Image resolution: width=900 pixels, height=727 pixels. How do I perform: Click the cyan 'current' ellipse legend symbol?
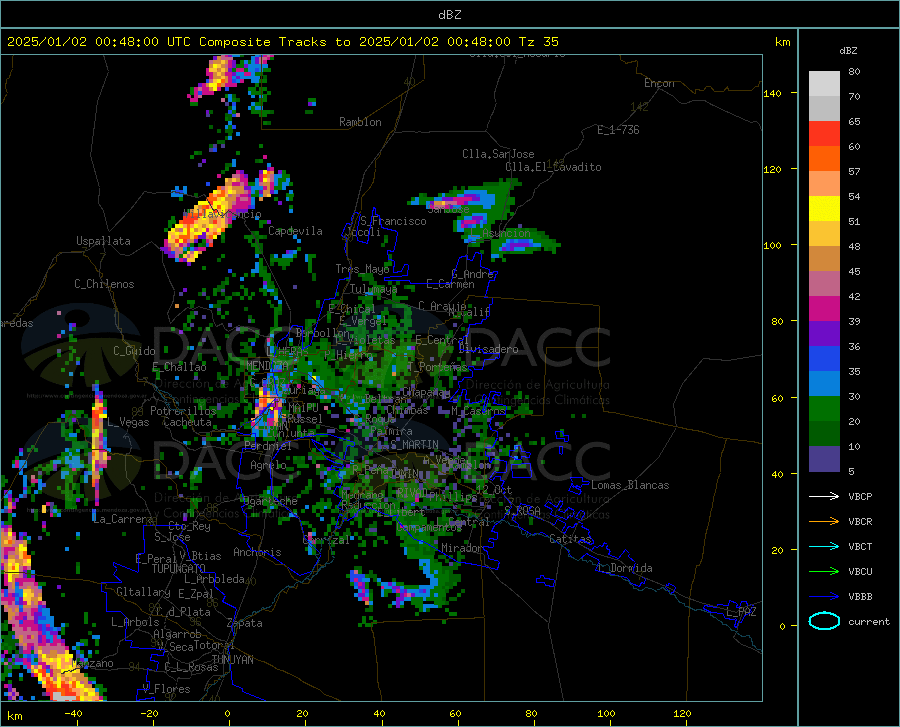pos(824,621)
